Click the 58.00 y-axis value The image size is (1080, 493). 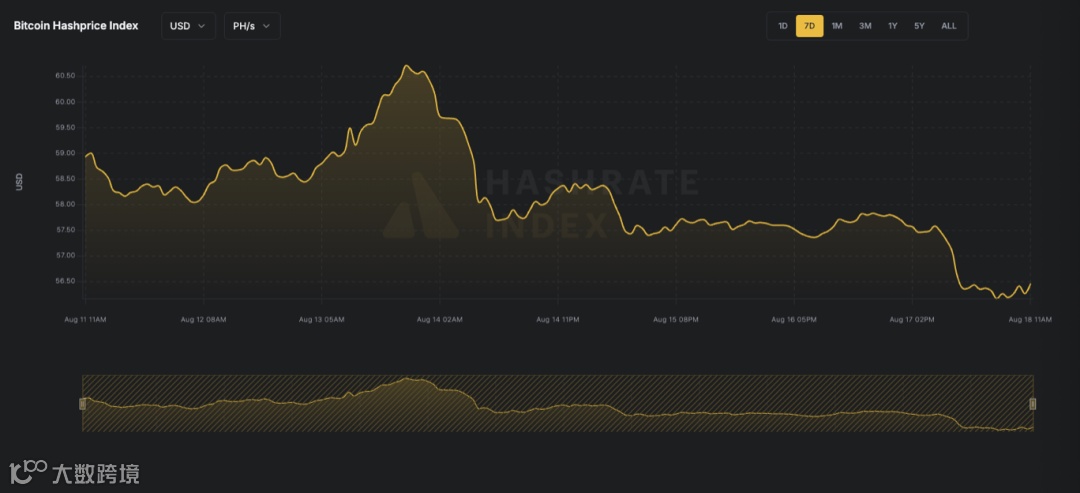tap(65, 204)
